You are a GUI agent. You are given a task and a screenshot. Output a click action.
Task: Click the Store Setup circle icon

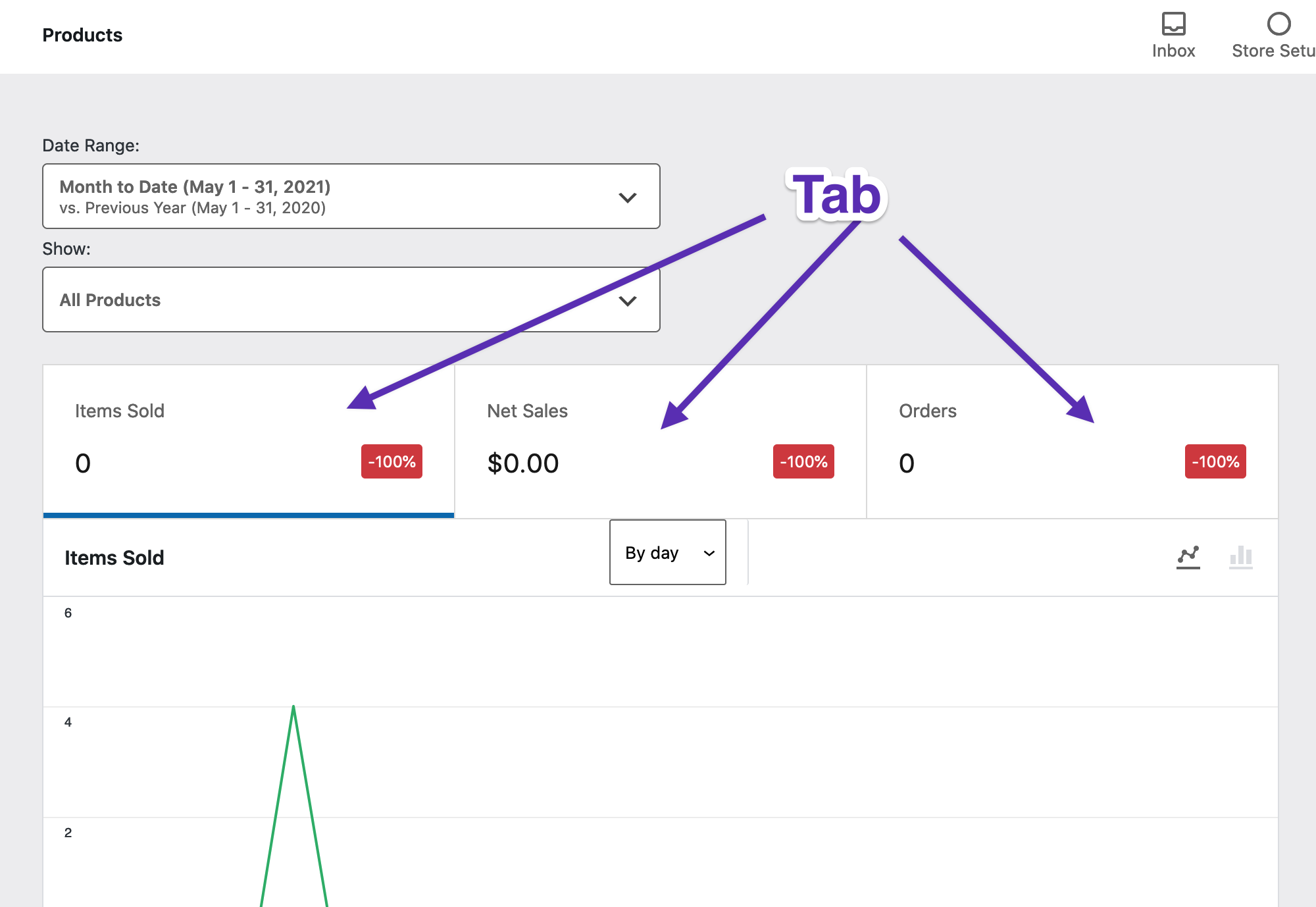click(1277, 24)
